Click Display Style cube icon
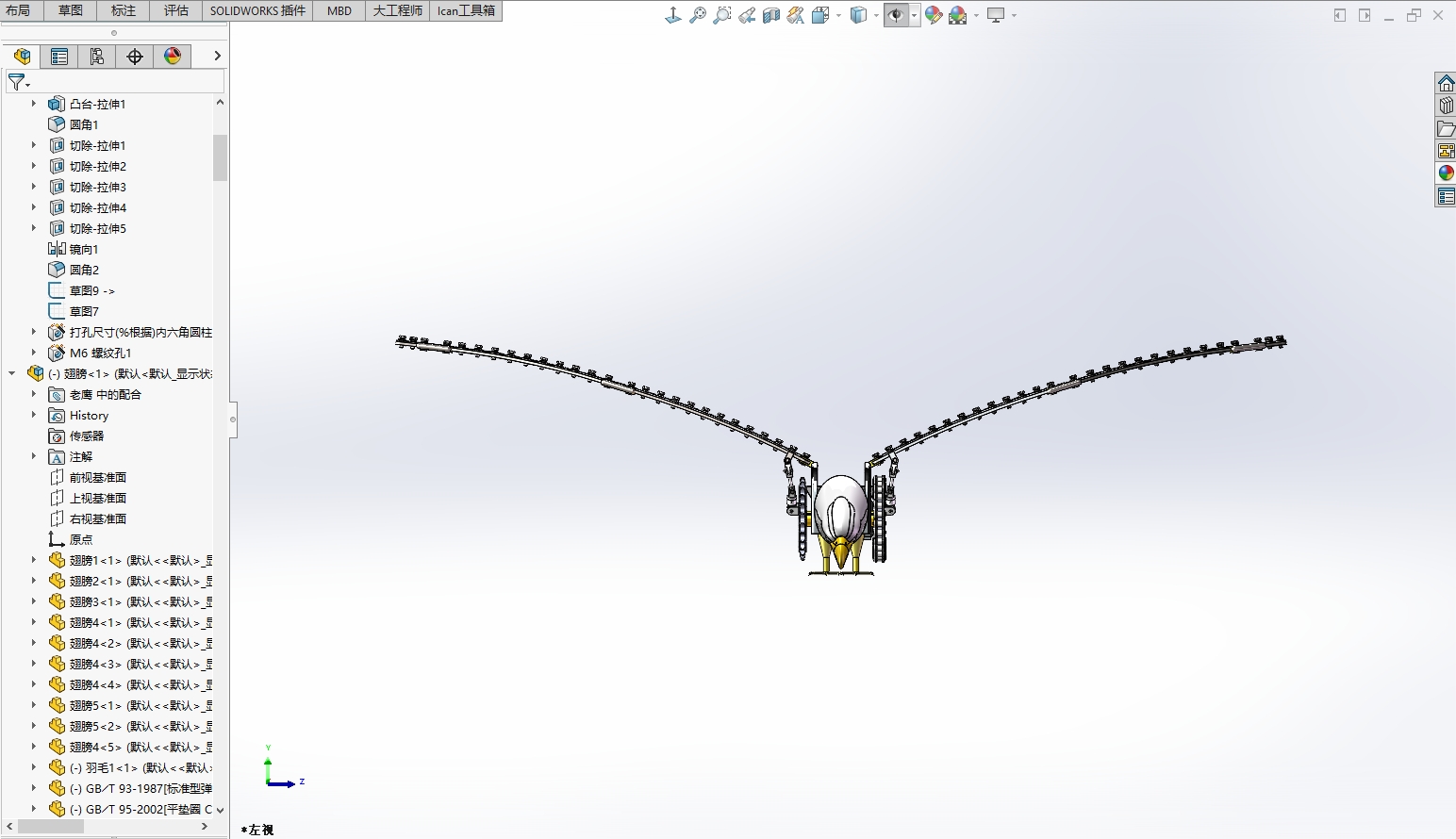The height and width of the screenshot is (839, 1456). click(858, 15)
